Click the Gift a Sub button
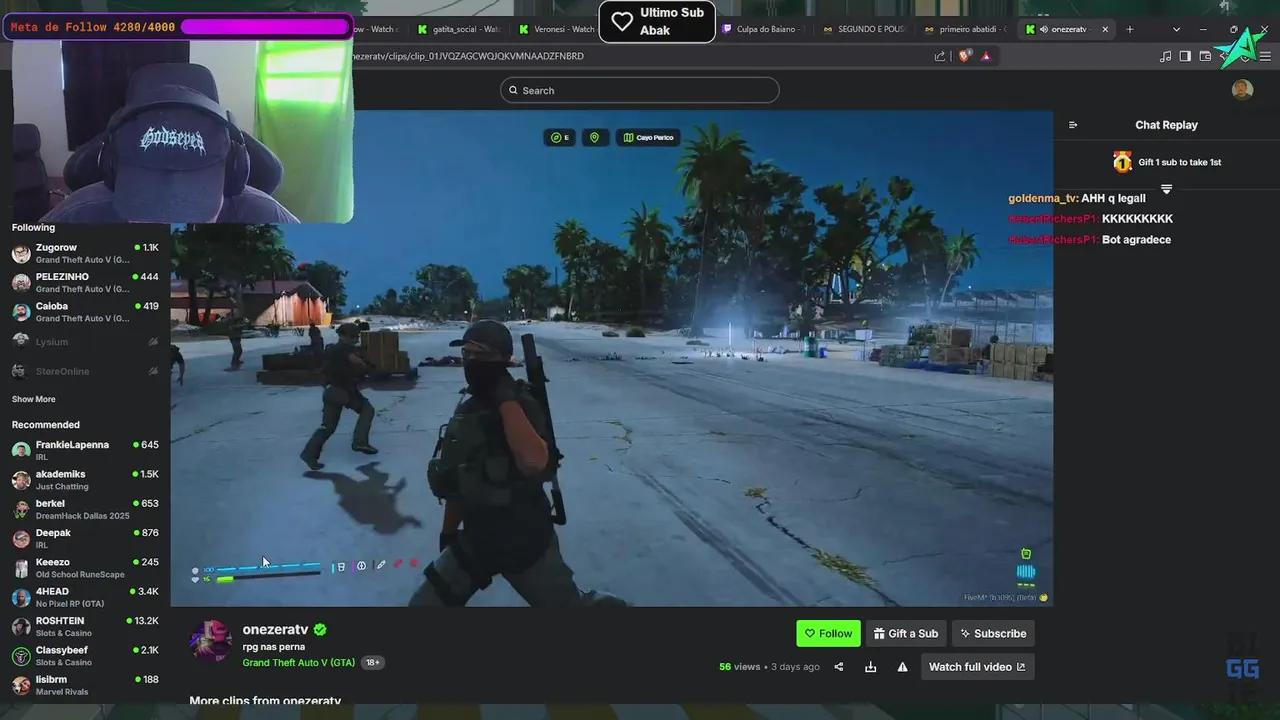The width and height of the screenshot is (1280, 720). pyautogui.click(x=906, y=633)
